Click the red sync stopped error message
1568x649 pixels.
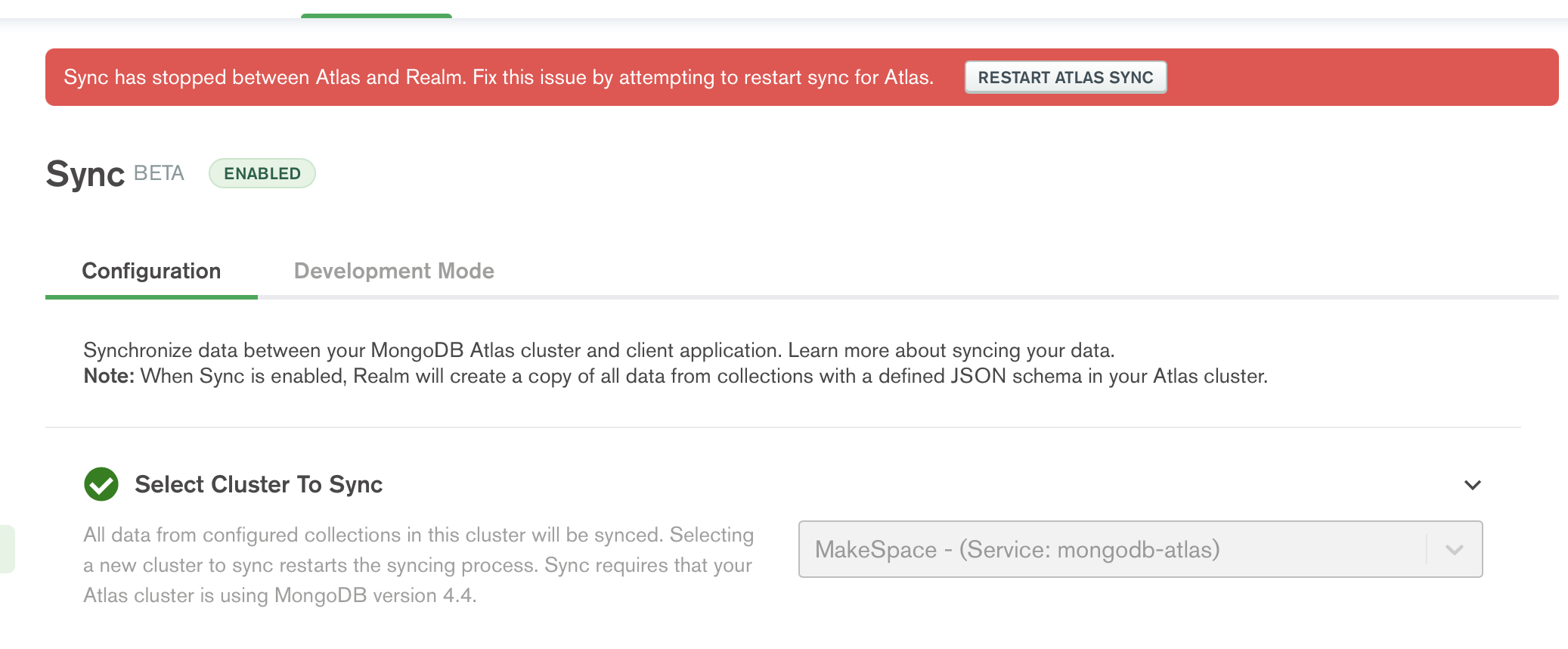click(x=498, y=77)
